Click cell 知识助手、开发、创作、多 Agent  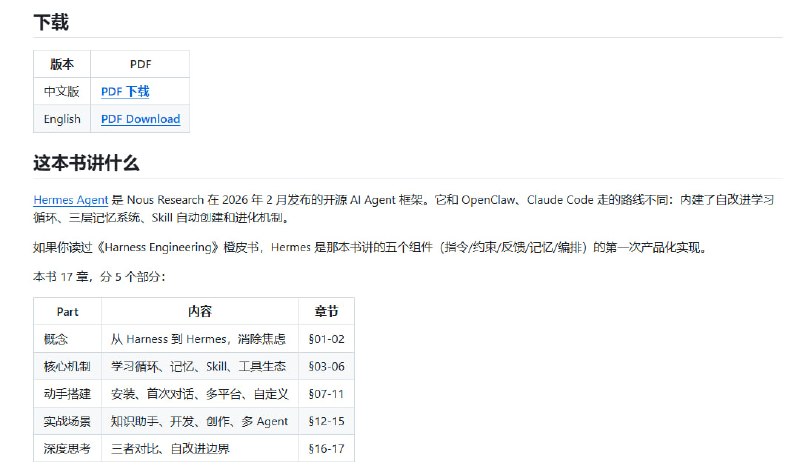click(199, 421)
